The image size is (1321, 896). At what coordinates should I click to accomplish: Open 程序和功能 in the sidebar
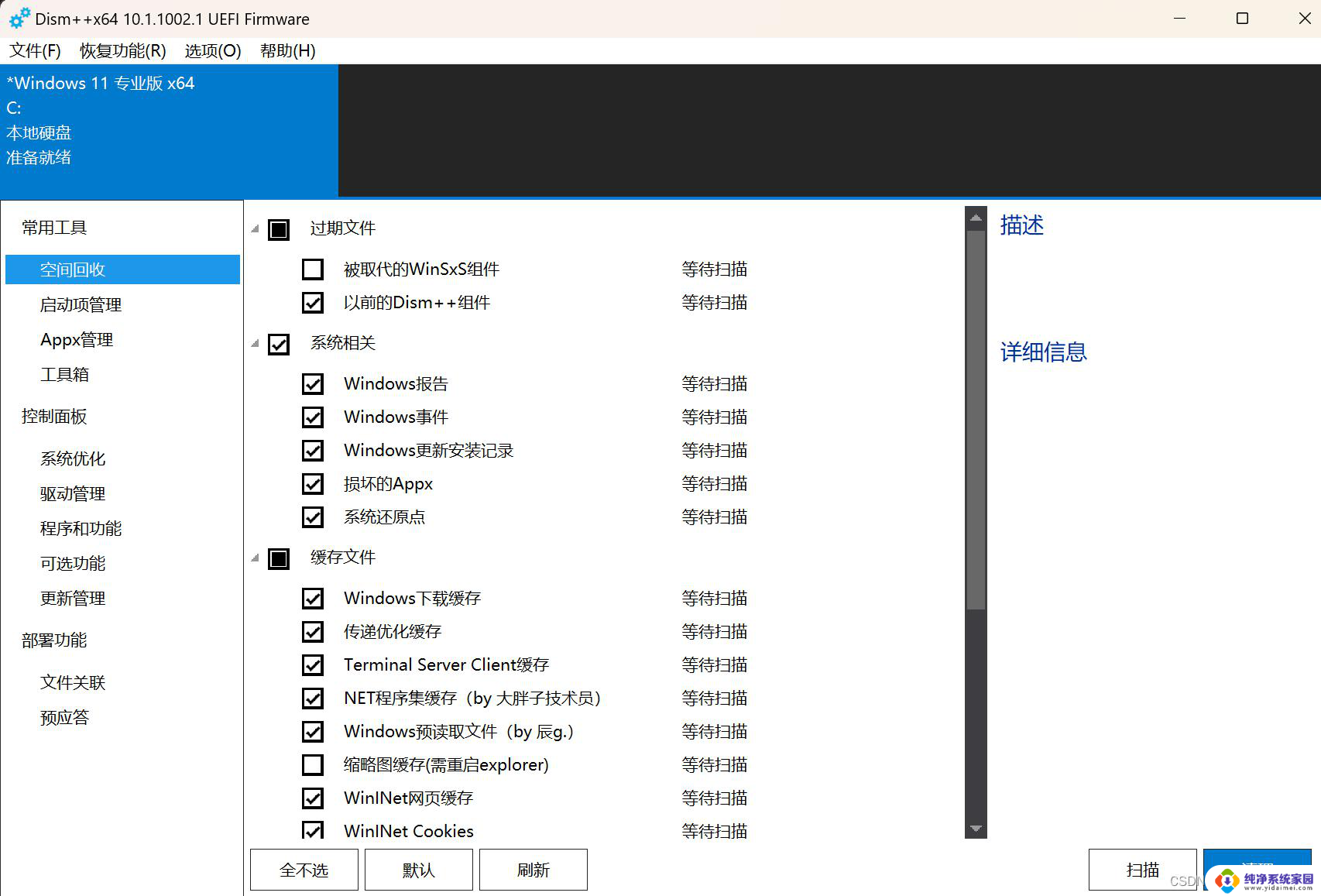(81, 528)
